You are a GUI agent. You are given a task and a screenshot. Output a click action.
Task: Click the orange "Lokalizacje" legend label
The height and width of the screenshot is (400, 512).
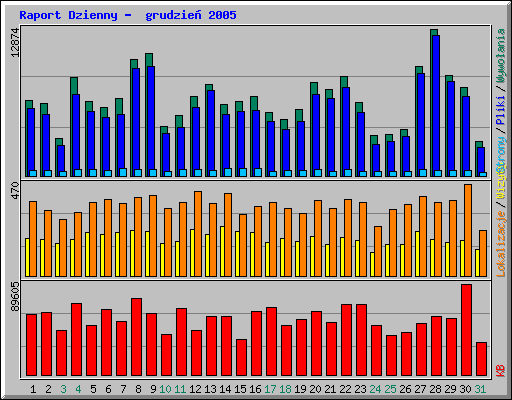501,244
